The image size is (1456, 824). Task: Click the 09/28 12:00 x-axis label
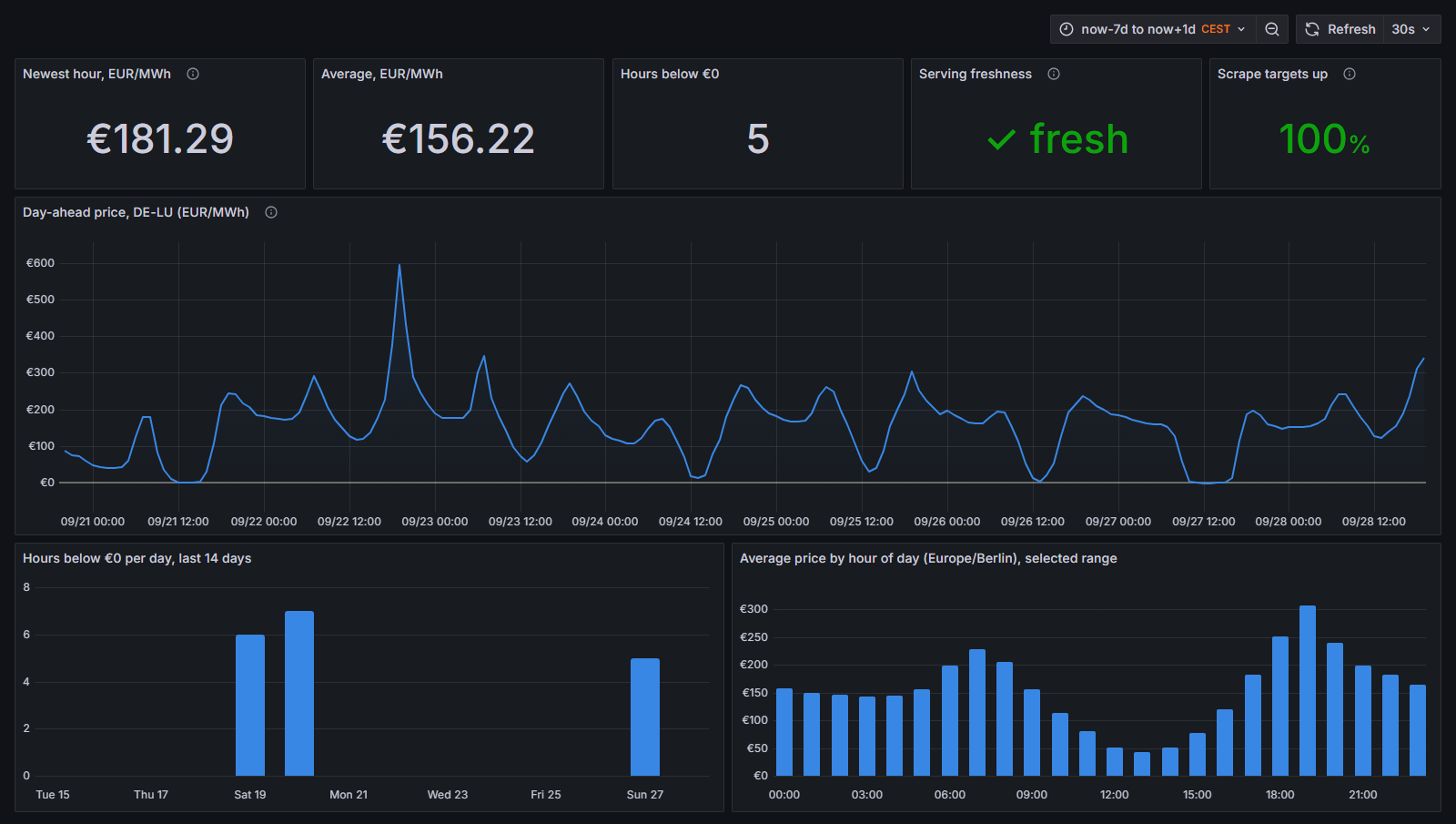[x=1374, y=522]
